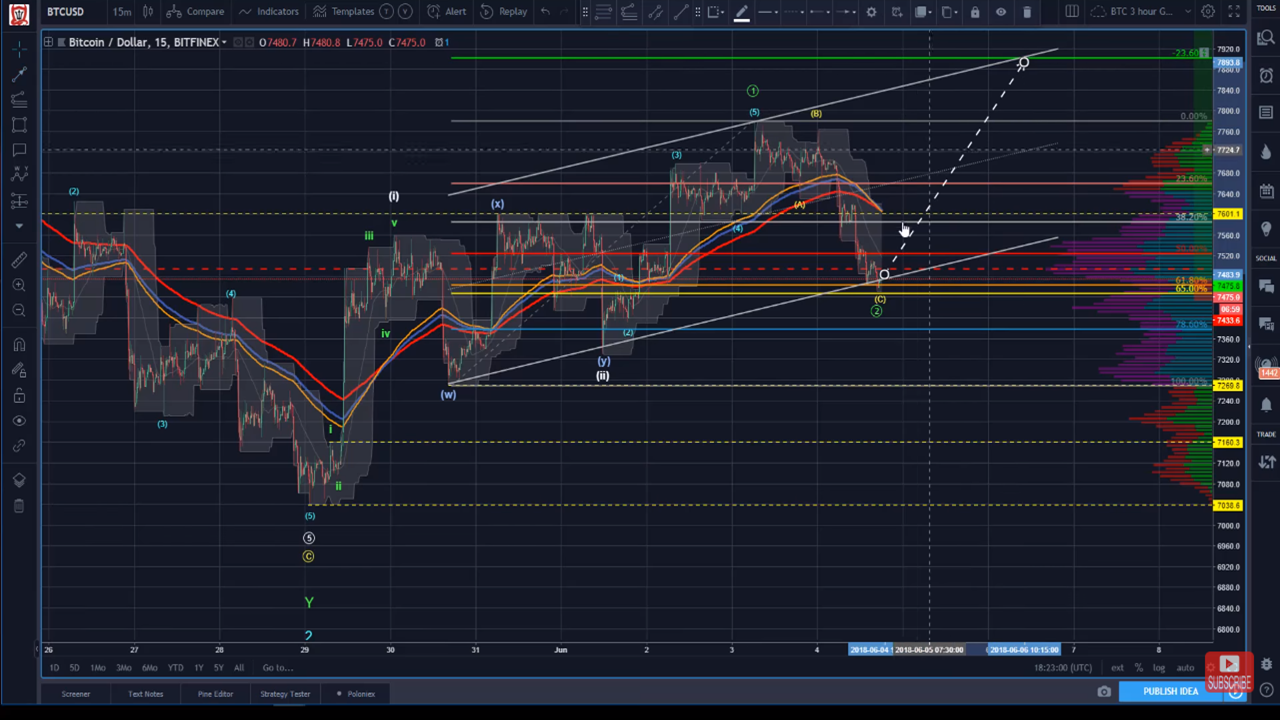This screenshot has width=1280, height=720.
Task: Take a chart snapshot with camera icon
Action: 1104,692
